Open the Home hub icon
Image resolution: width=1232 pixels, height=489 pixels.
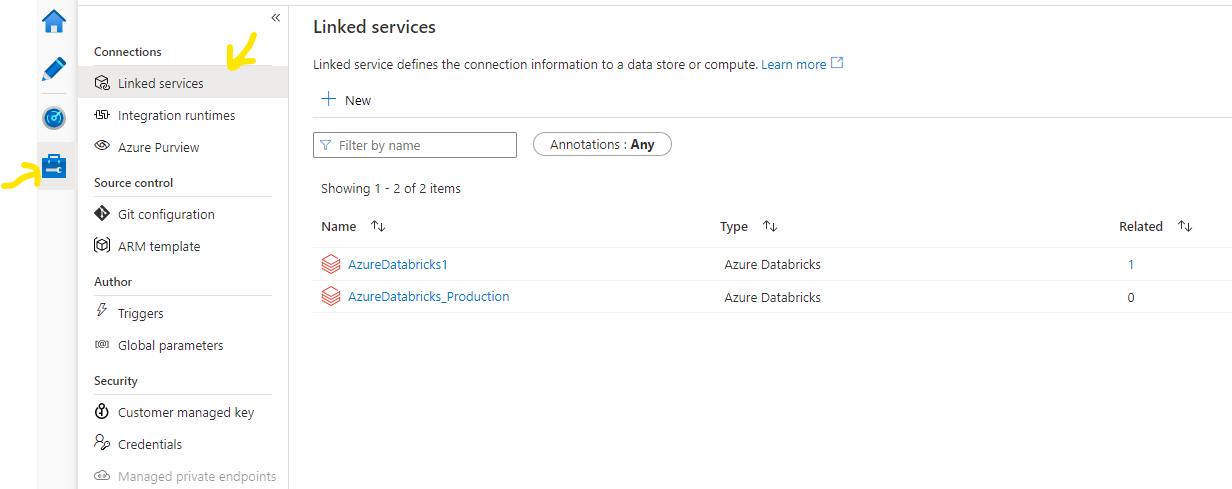[54, 21]
